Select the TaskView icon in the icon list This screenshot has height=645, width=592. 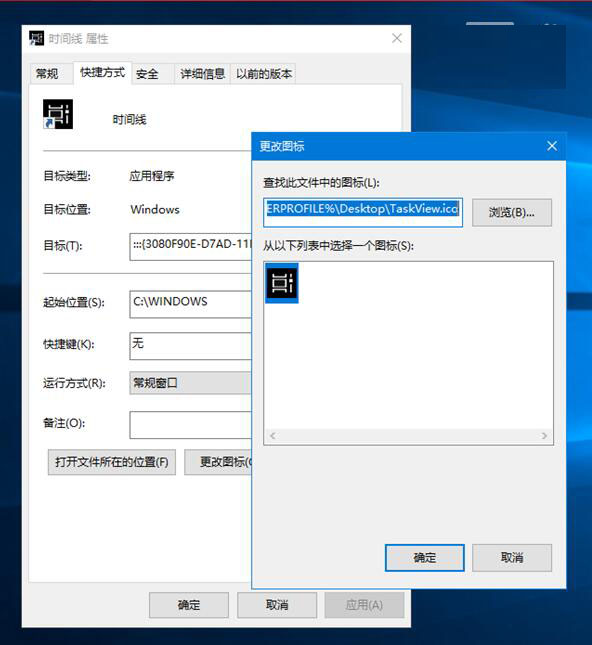coord(282,283)
